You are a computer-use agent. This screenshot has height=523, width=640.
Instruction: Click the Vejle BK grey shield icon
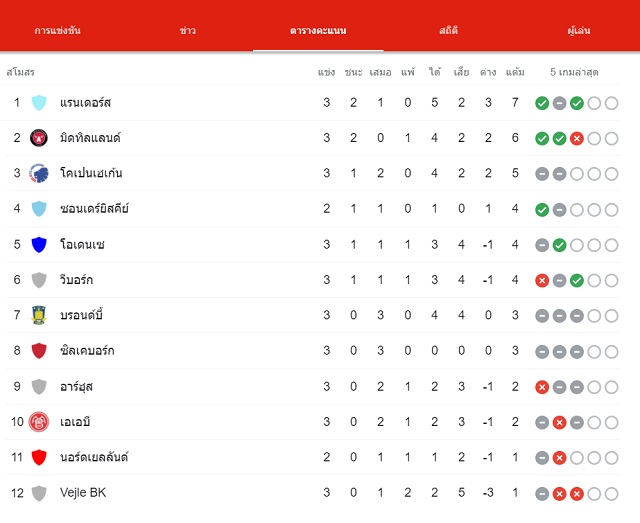click(39, 493)
